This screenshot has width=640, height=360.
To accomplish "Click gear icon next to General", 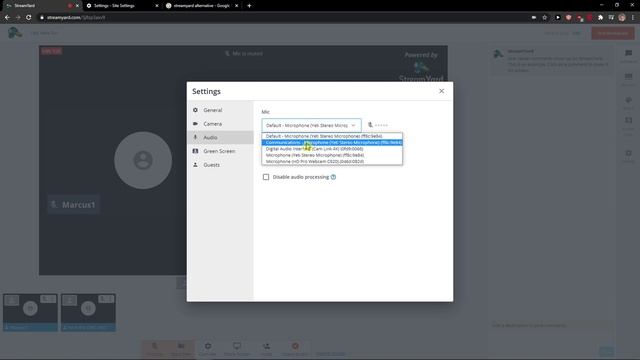I will coord(196,110).
